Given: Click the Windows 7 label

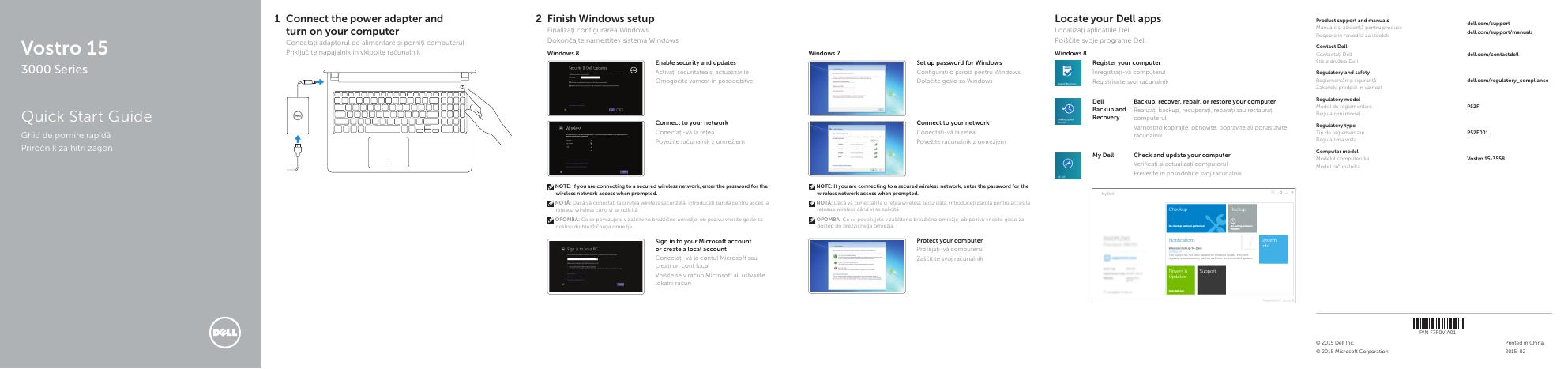Looking at the screenshot, I should tap(824, 53).
